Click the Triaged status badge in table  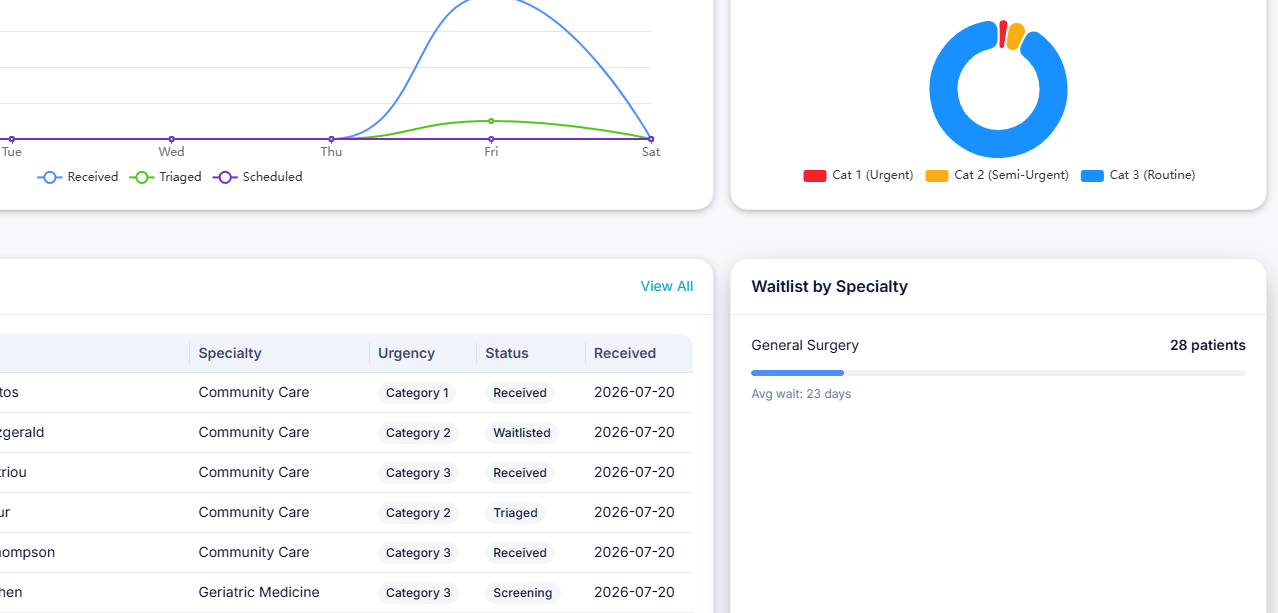point(515,513)
